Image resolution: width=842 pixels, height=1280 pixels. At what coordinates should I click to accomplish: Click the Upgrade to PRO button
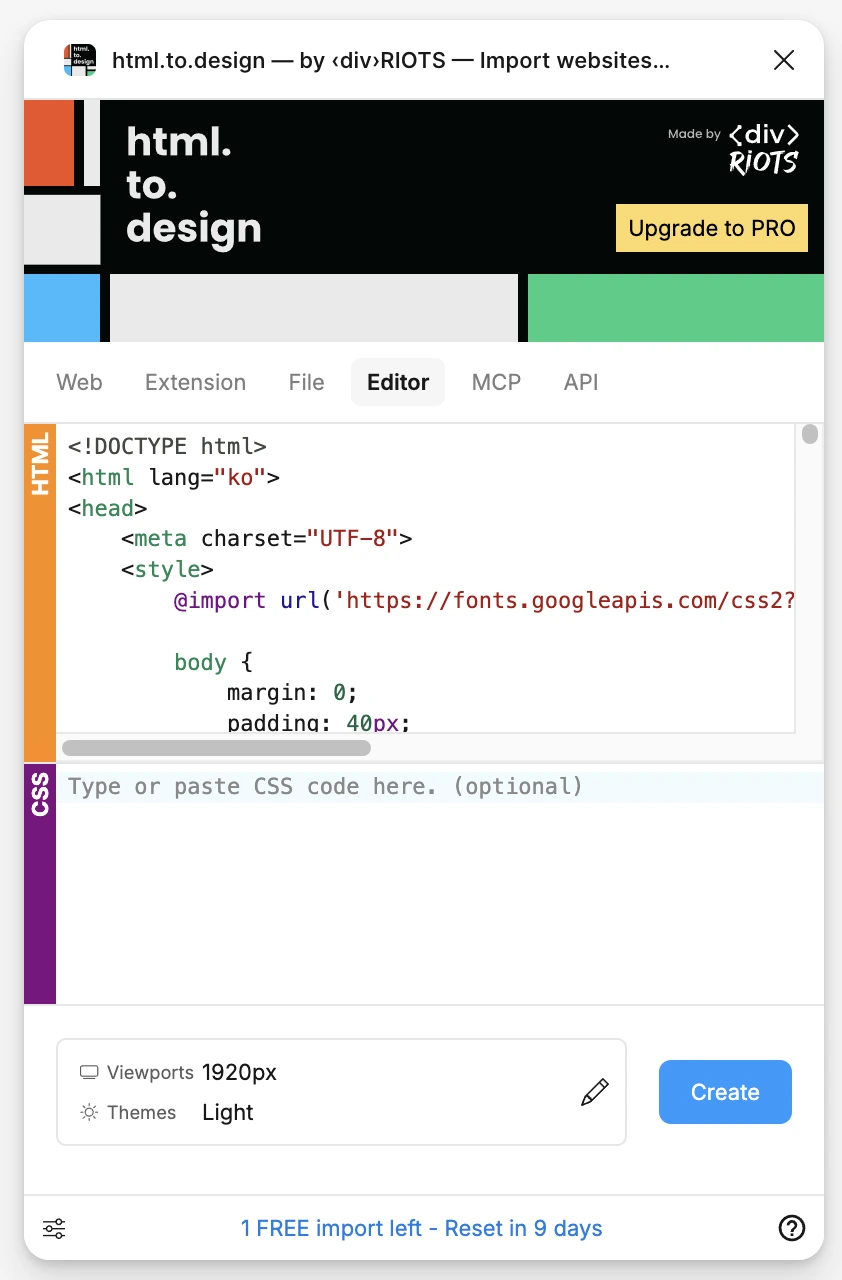(x=712, y=228)
